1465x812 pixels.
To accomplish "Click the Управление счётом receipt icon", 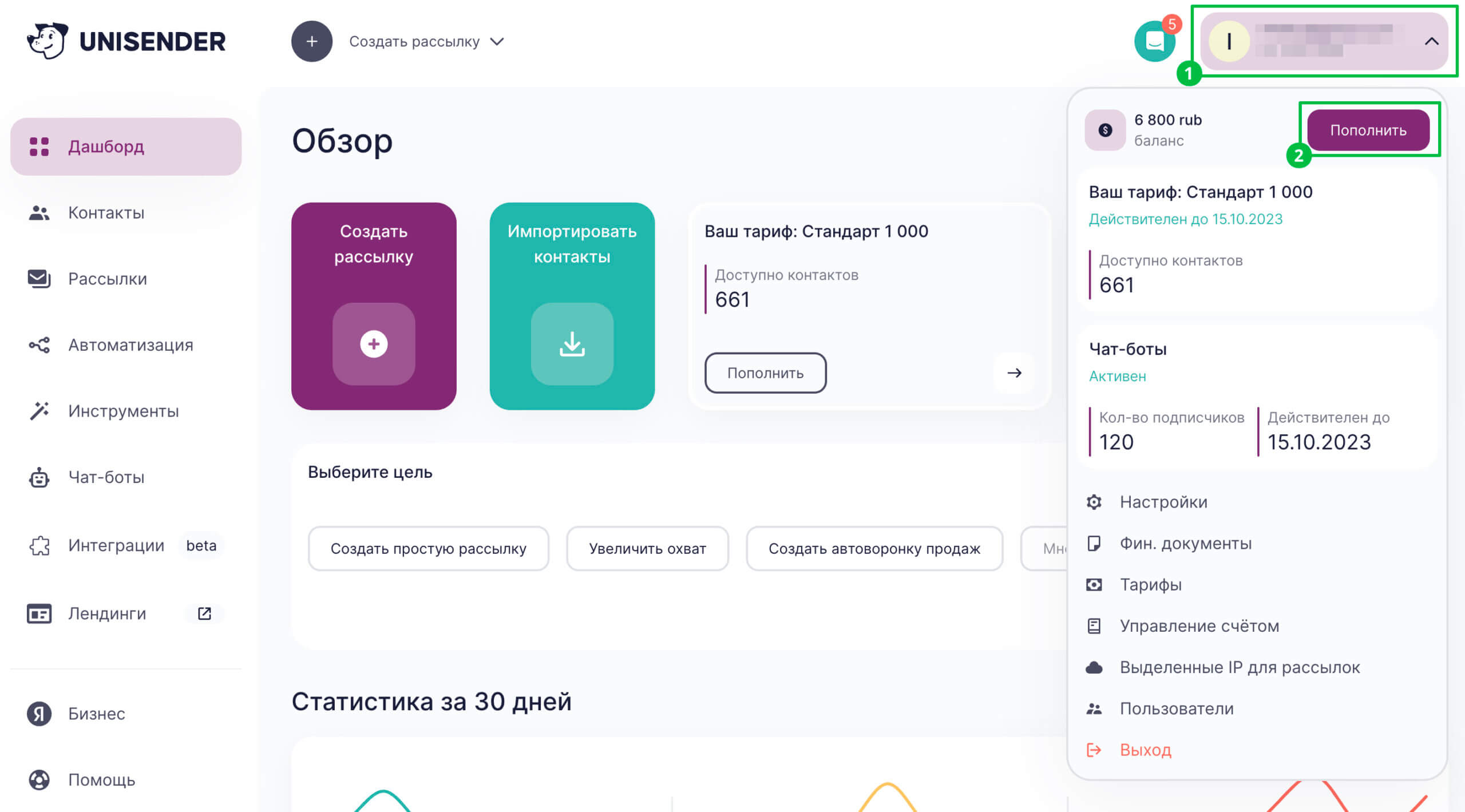I will (x=1094, y=626).
